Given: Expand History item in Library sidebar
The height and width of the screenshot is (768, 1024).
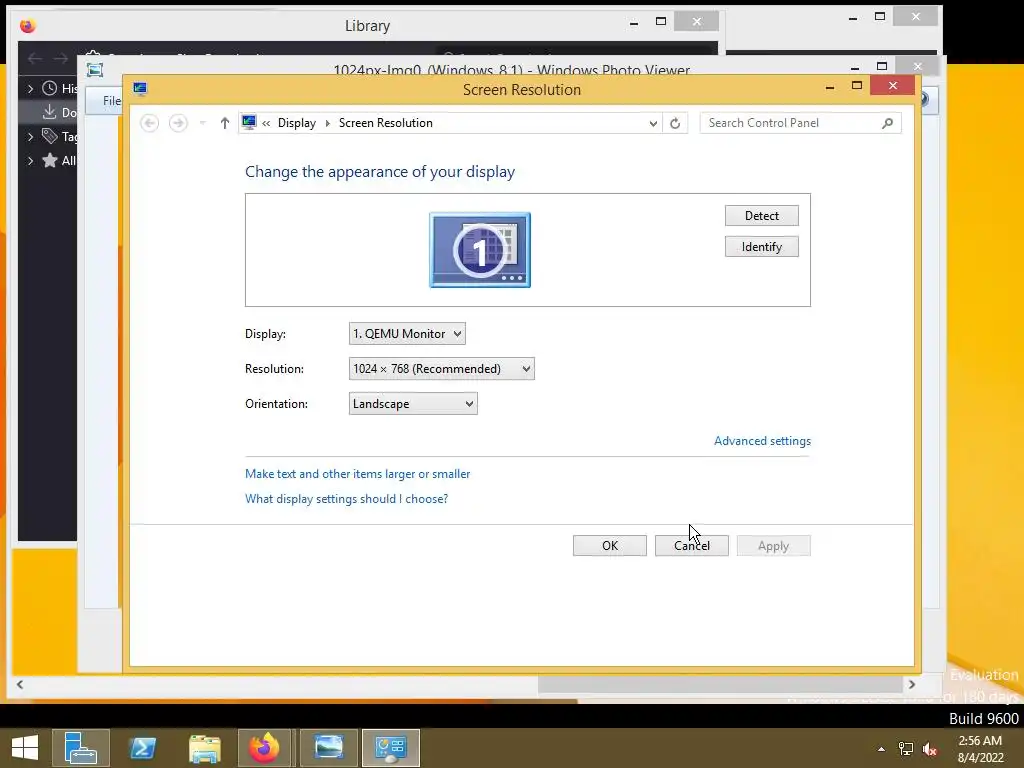Looking at the screenshot, I should click(30, 88).
